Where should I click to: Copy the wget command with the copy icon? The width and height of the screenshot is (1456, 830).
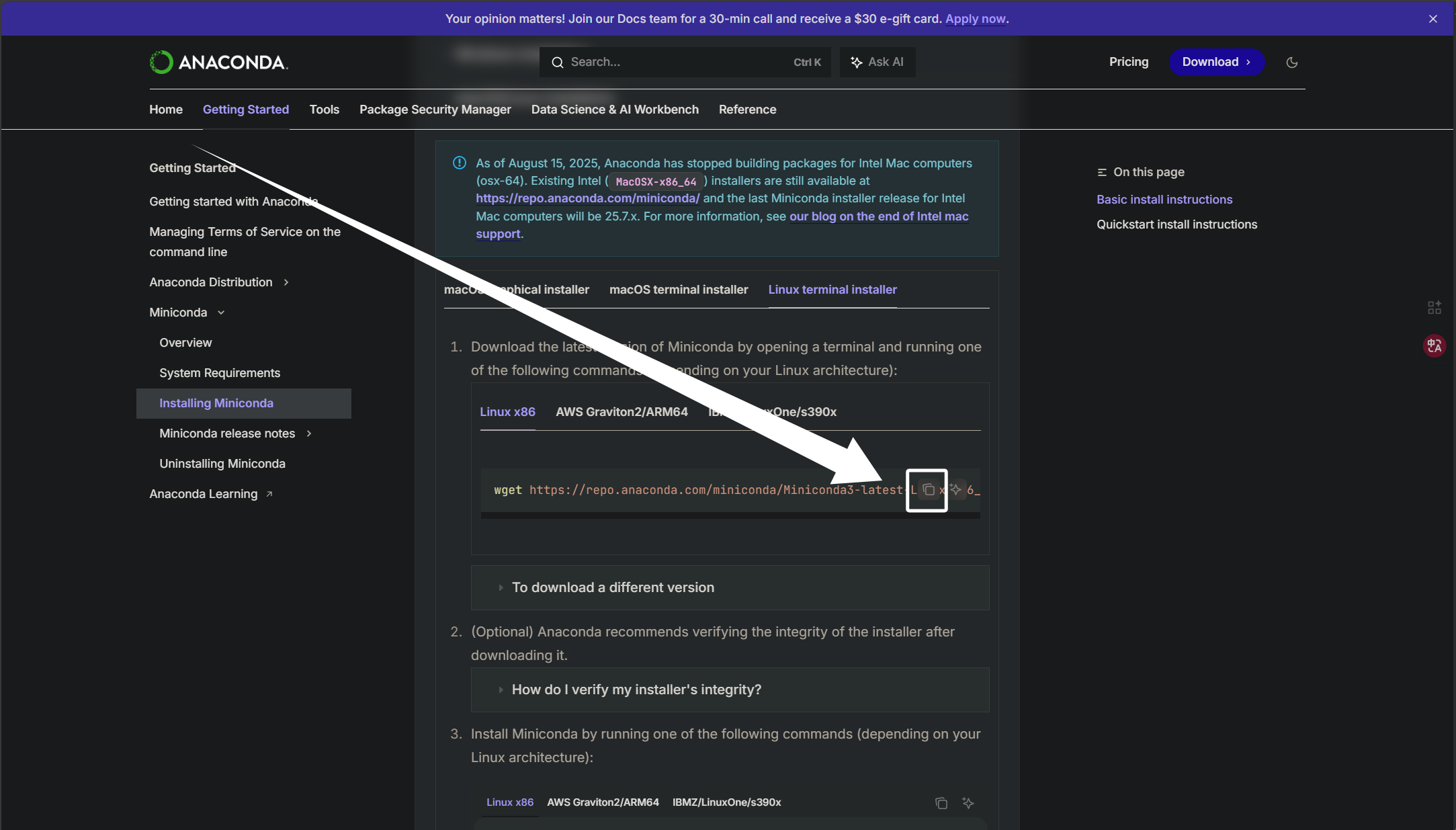click(x=928, y=490)
